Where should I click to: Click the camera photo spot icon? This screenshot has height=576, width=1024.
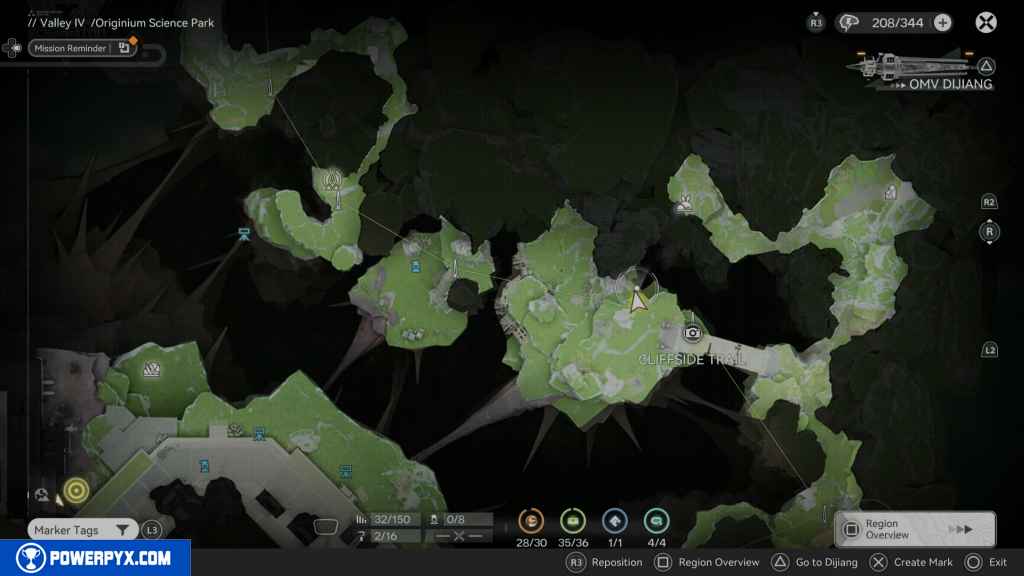click(692, 333)
